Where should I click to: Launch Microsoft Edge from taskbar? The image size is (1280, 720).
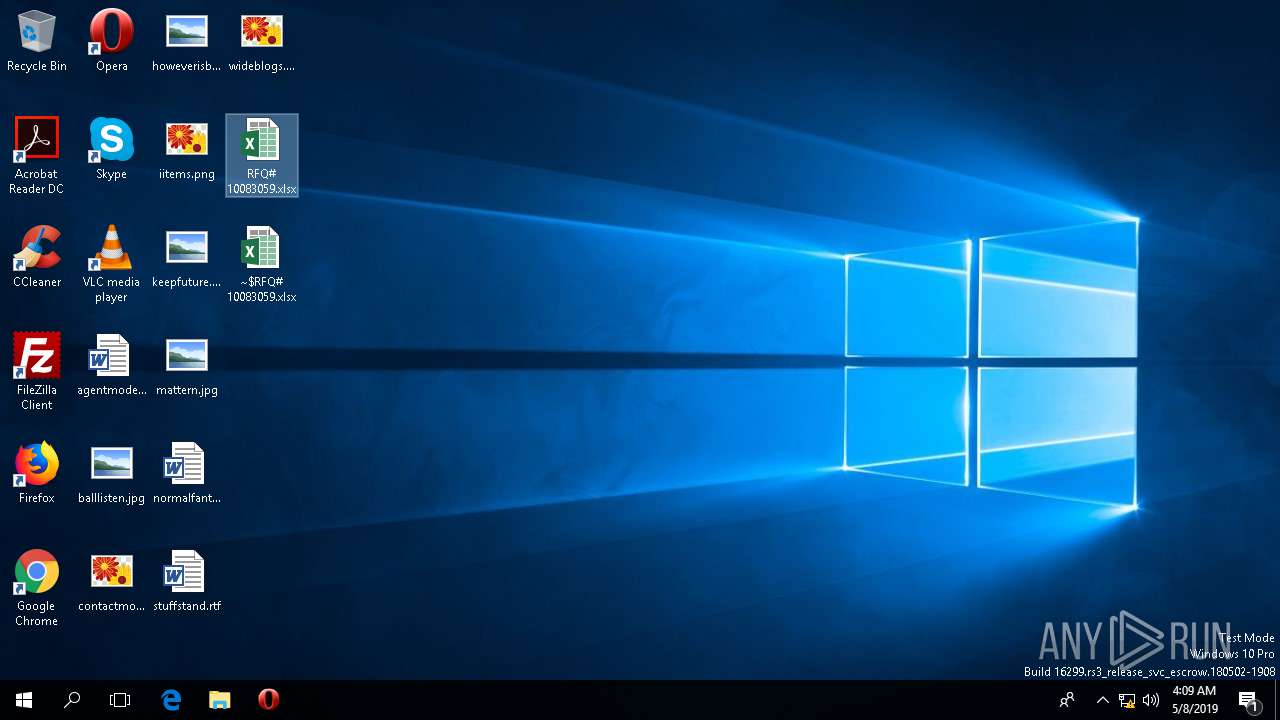point(171,700)
